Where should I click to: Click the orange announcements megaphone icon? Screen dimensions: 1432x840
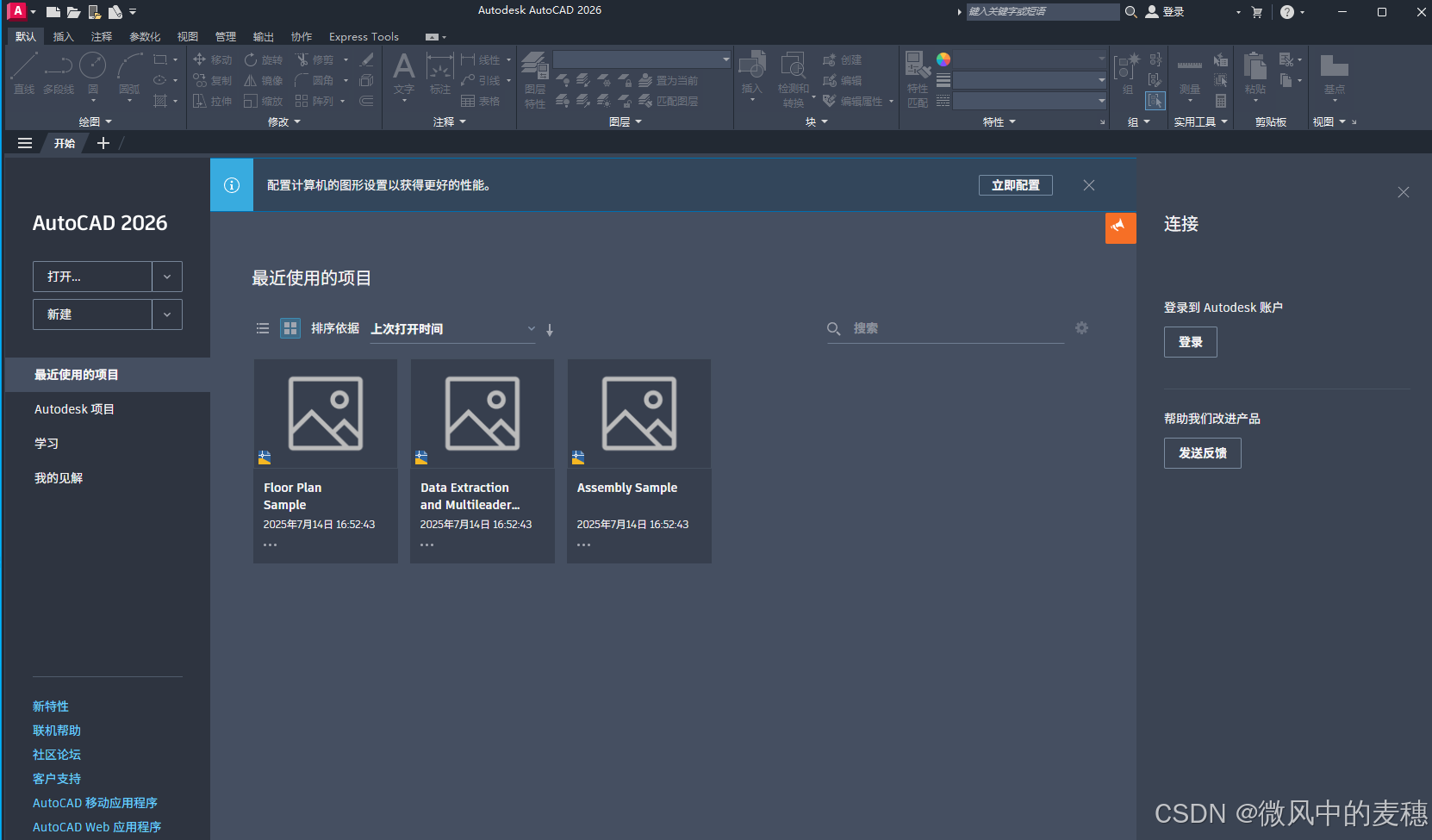click(x=1120, y=227)
